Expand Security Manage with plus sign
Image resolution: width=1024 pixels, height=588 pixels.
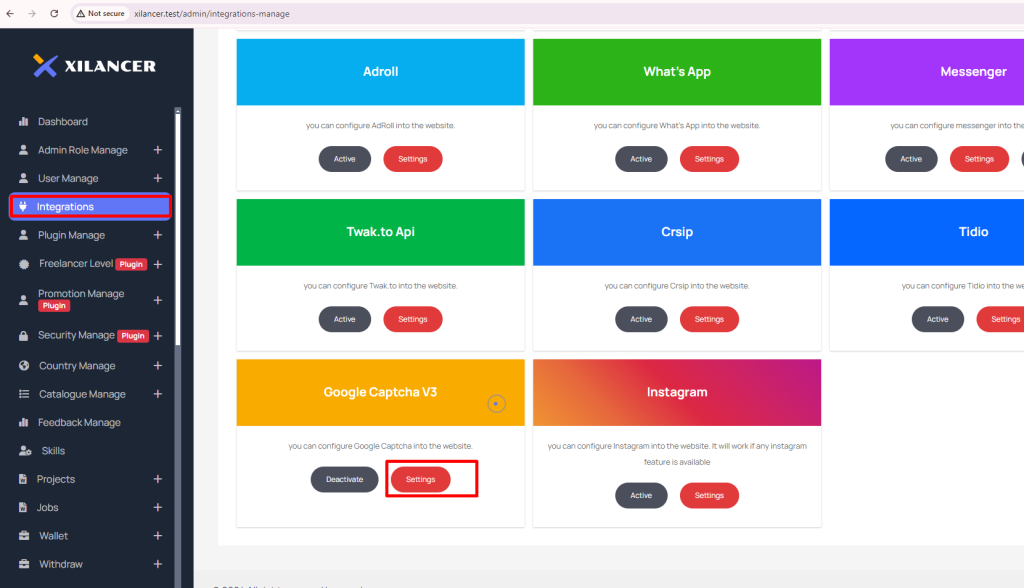[x=157, y=336]
